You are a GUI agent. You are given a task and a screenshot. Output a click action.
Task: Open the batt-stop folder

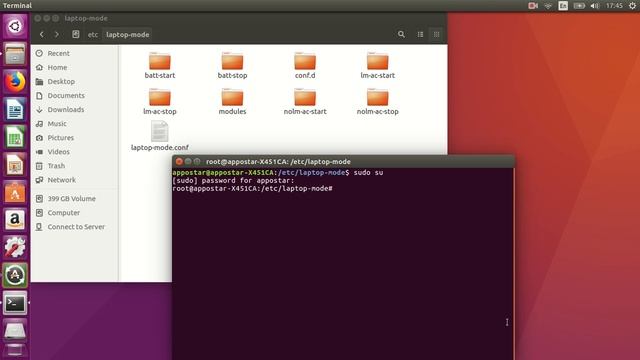click(x=232, y=64)
